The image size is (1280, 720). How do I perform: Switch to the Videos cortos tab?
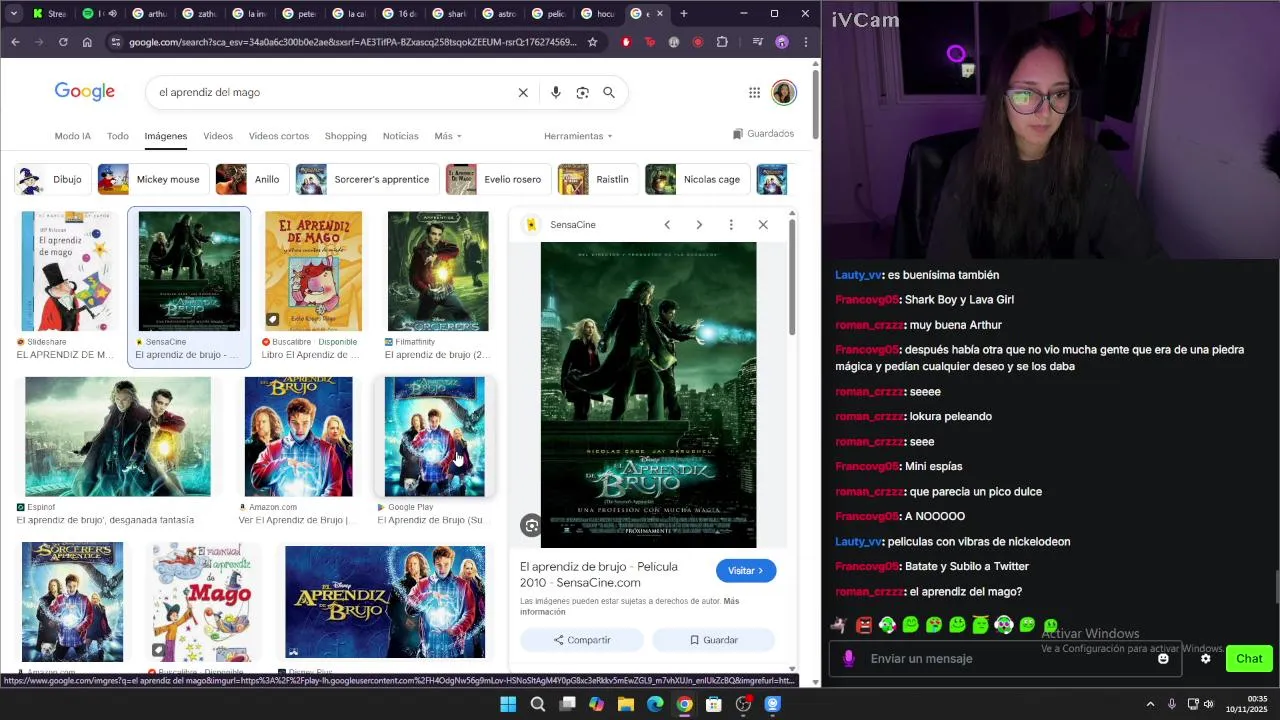pos(279,136)
